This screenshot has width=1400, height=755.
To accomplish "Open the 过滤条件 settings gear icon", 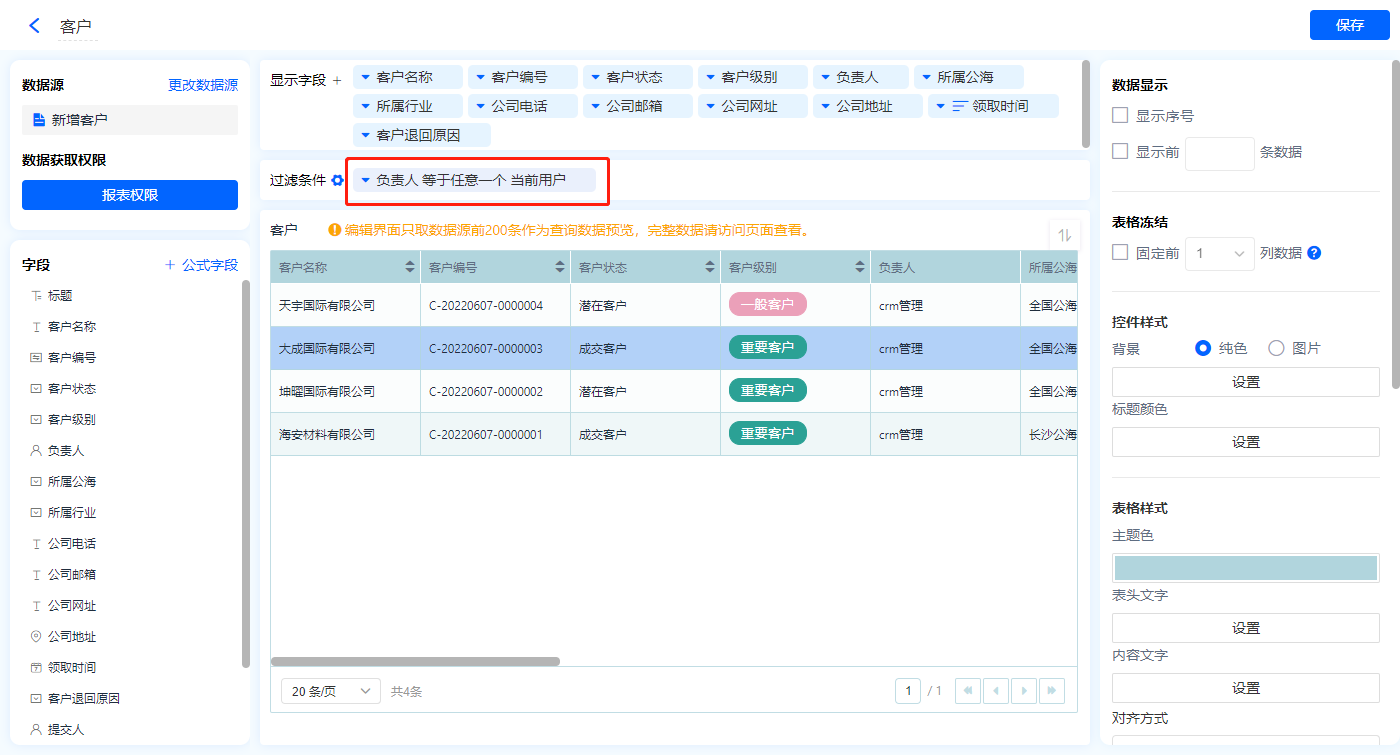I will (338, 180).
